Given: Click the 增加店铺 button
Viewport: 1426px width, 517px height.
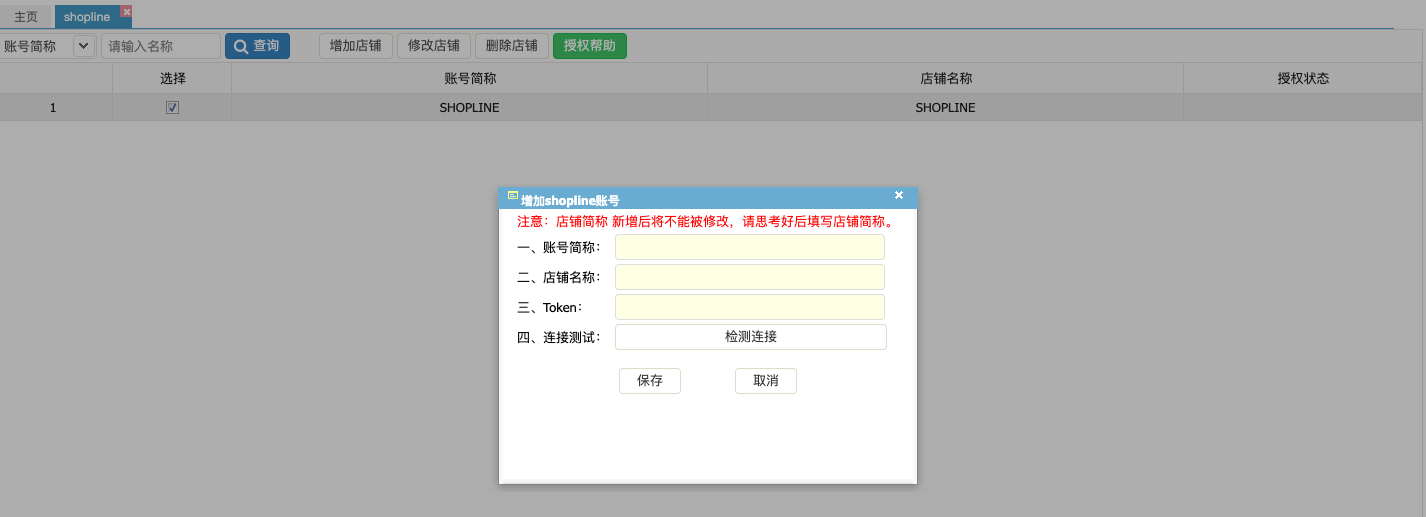Looking at the screenshot, I should [x=356, y=46].
